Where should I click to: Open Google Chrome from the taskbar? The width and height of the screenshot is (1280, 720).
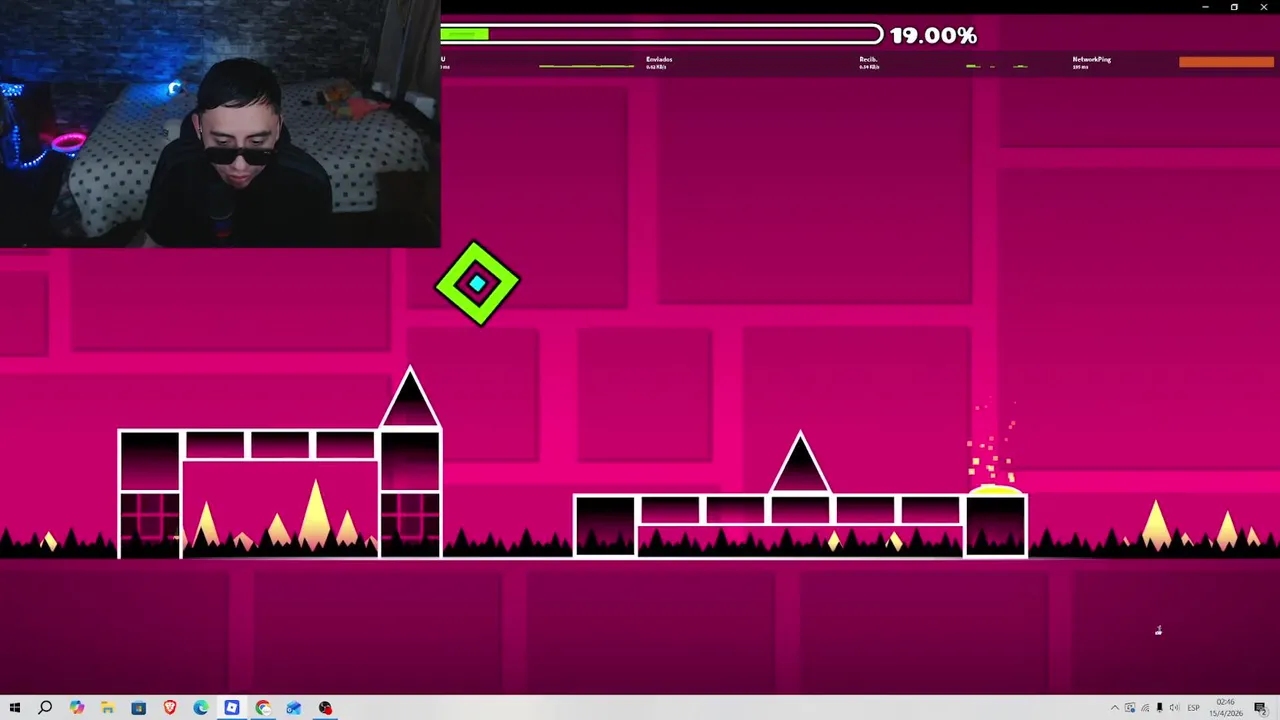[263, 708]
